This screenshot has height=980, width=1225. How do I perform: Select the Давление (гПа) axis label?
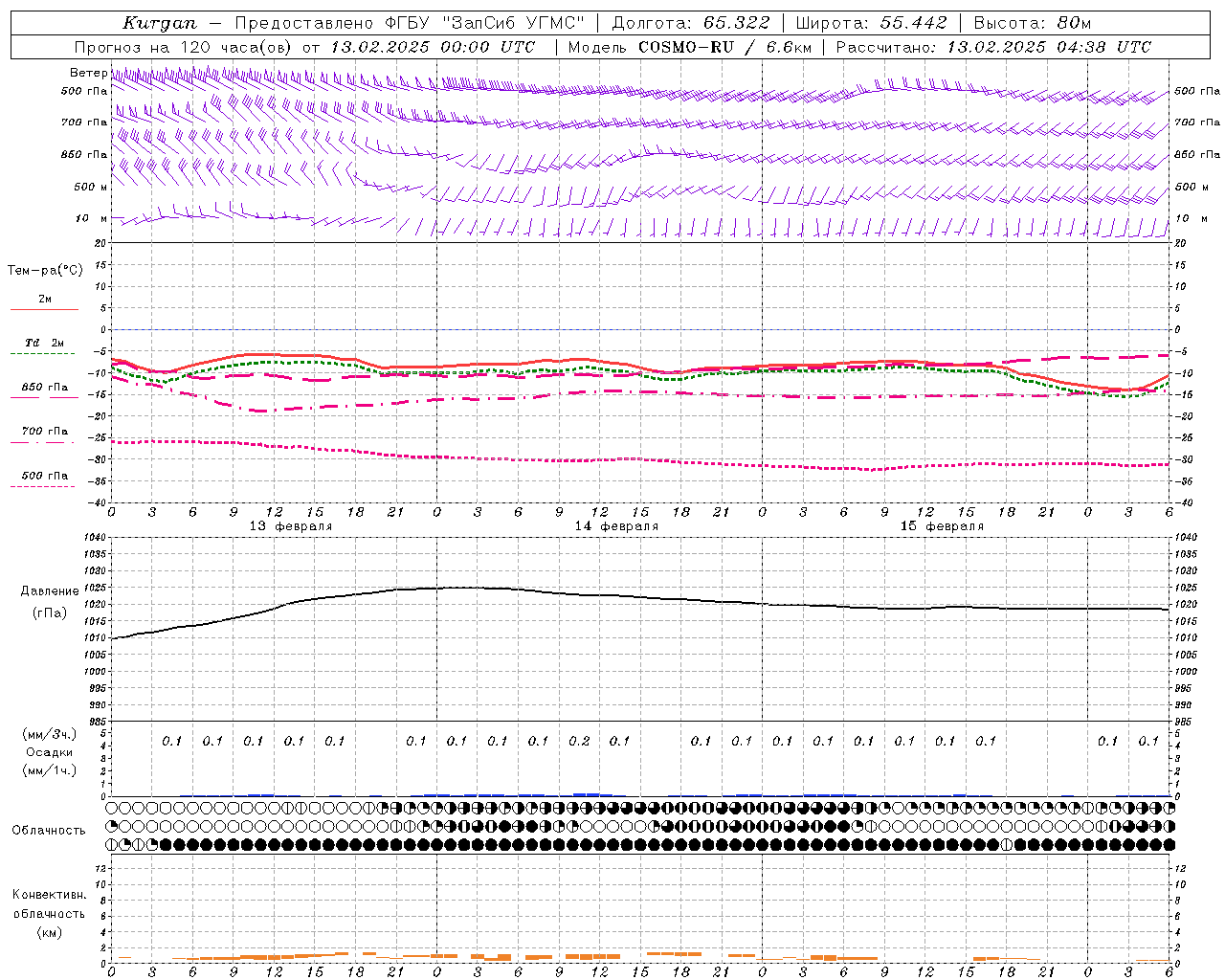coord(50,602)
